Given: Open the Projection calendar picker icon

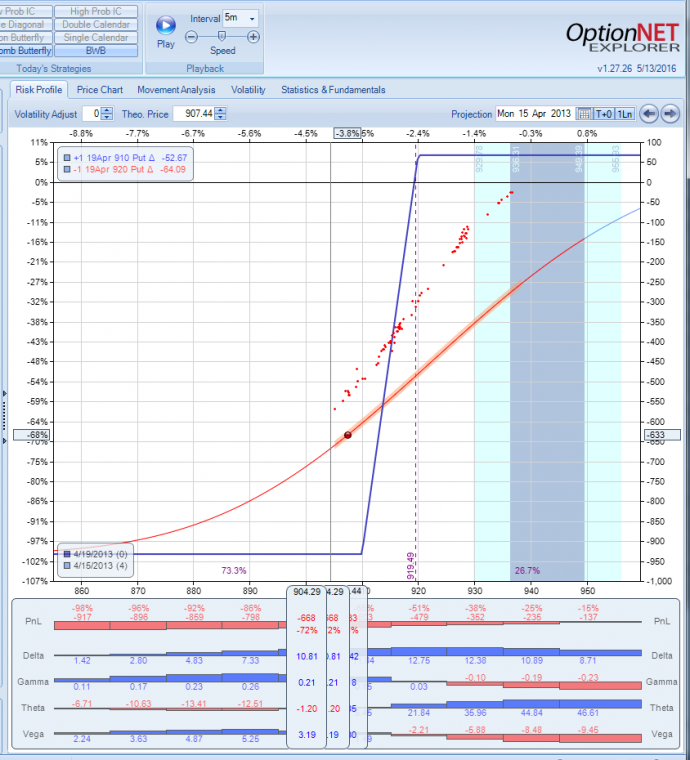Looking at the screenshot, I should coord(584,114).
